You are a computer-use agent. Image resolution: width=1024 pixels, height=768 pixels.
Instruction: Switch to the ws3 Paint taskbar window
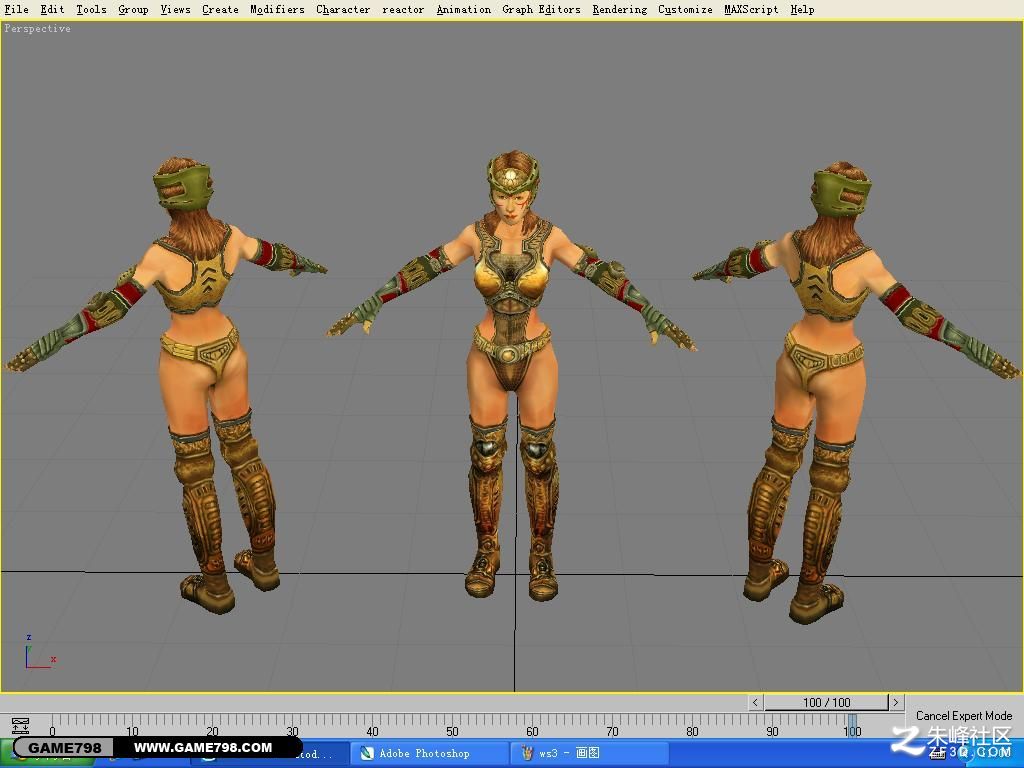[590, 754]
